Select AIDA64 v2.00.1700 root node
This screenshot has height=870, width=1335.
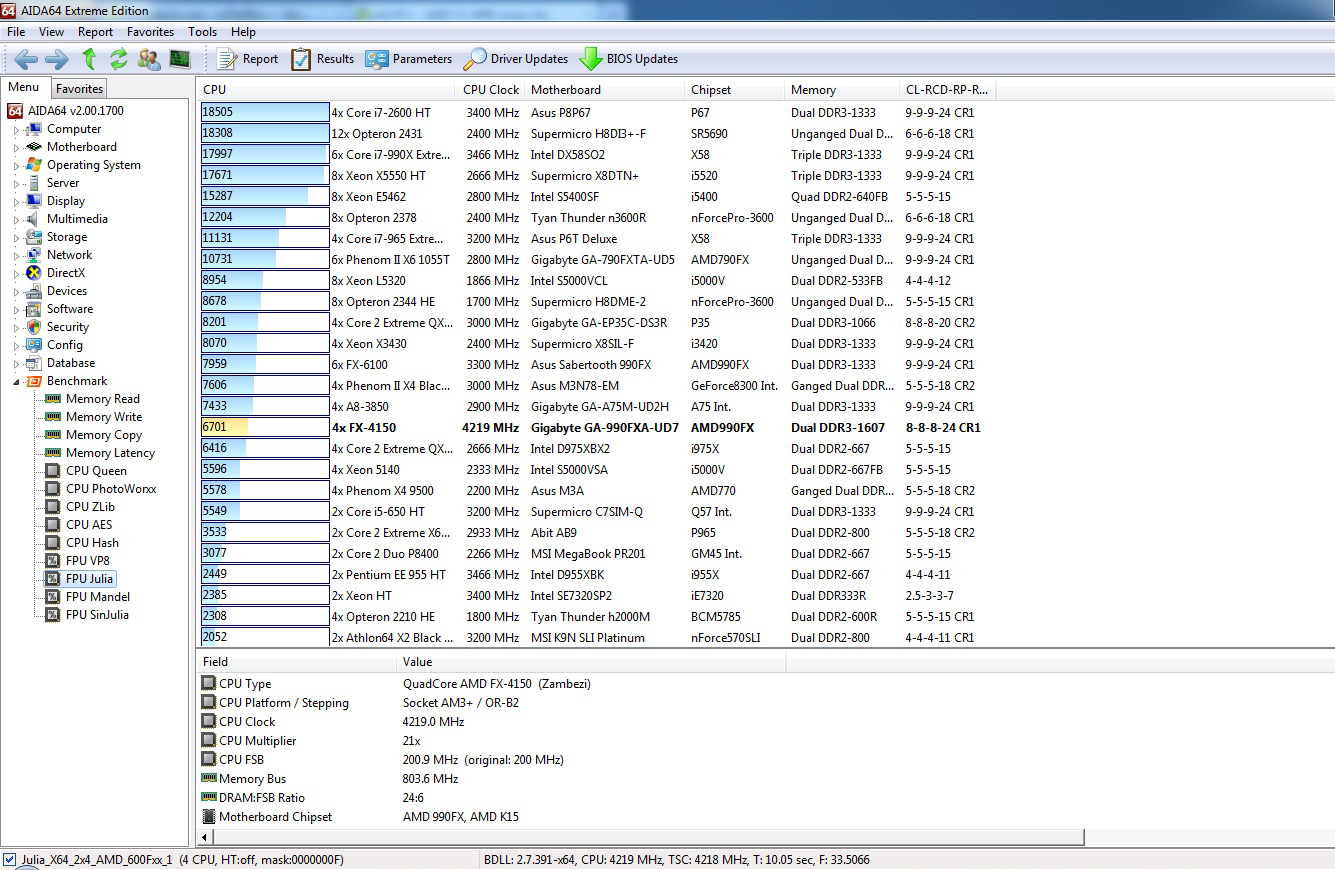click(76, 111)
